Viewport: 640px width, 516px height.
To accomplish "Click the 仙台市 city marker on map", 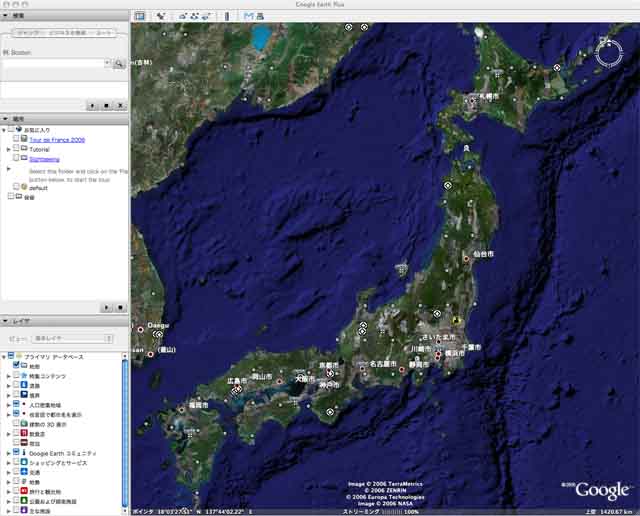I will tap(466, 259).
